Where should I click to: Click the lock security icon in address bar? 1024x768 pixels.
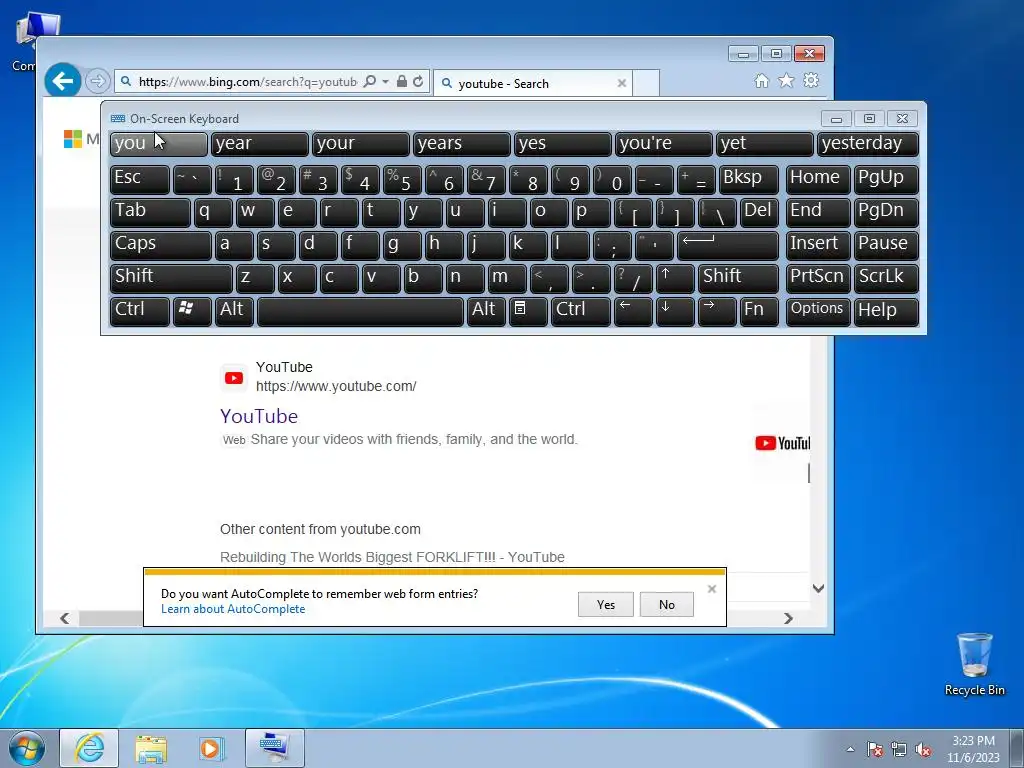tap(402, 81)
